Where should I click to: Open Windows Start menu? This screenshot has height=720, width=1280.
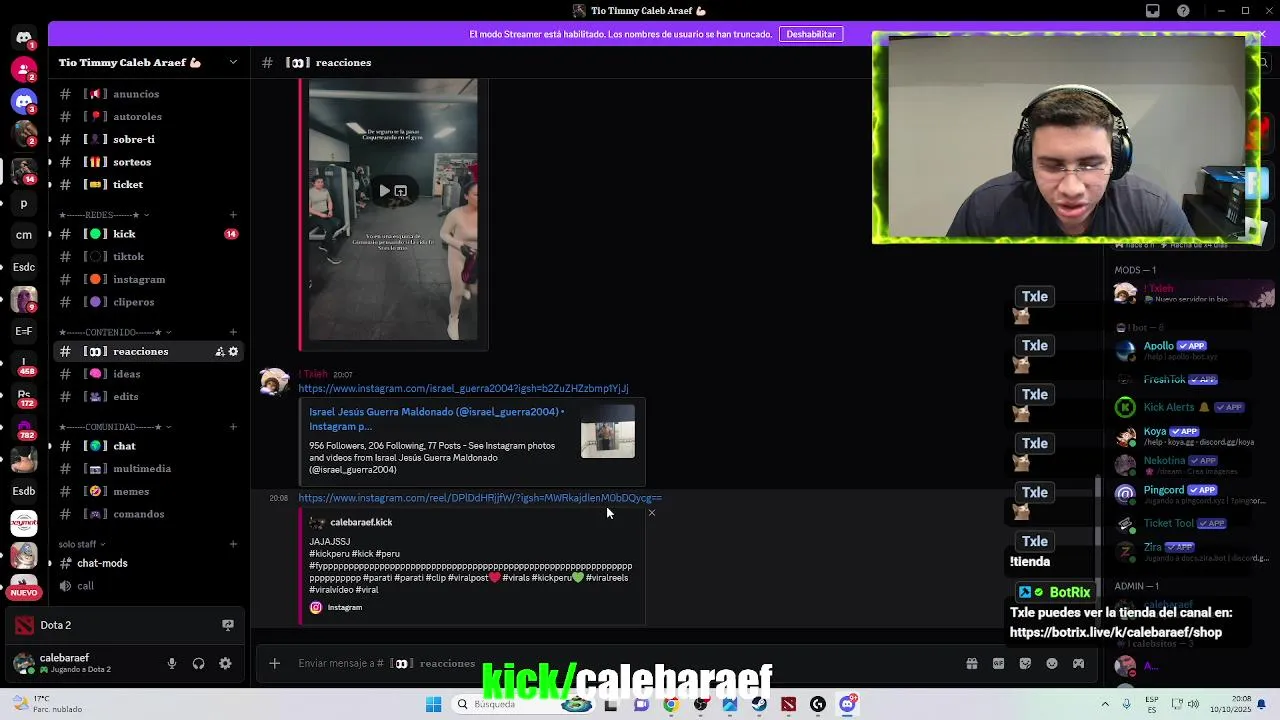tap(433, 704)
